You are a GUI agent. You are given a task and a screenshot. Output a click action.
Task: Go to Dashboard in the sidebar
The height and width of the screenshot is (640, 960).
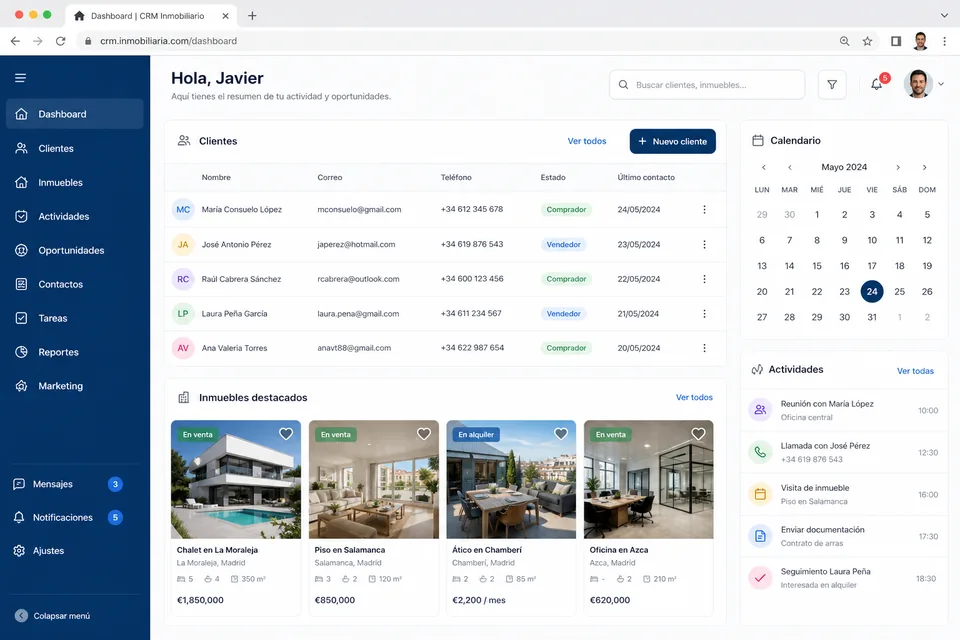point(75,114)
